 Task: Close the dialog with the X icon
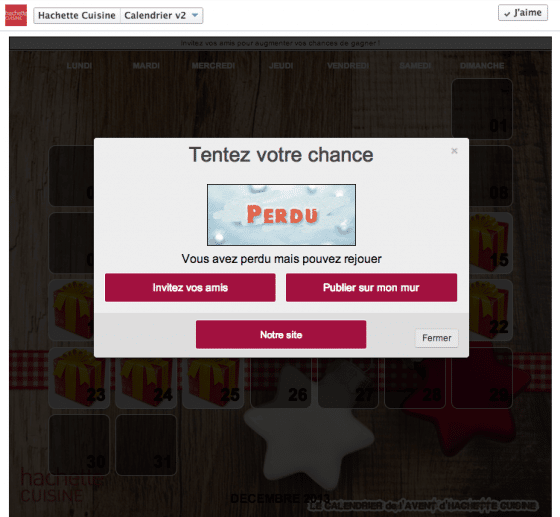454,151
